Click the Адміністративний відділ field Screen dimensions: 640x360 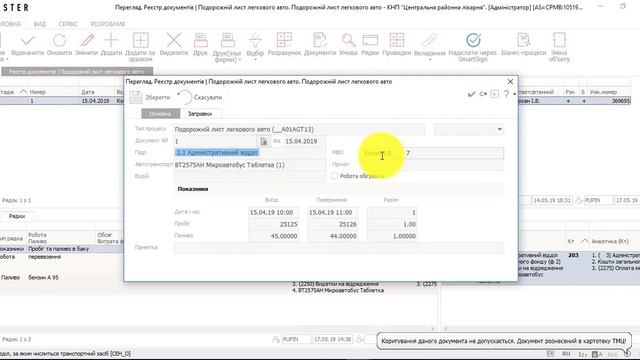249,153
